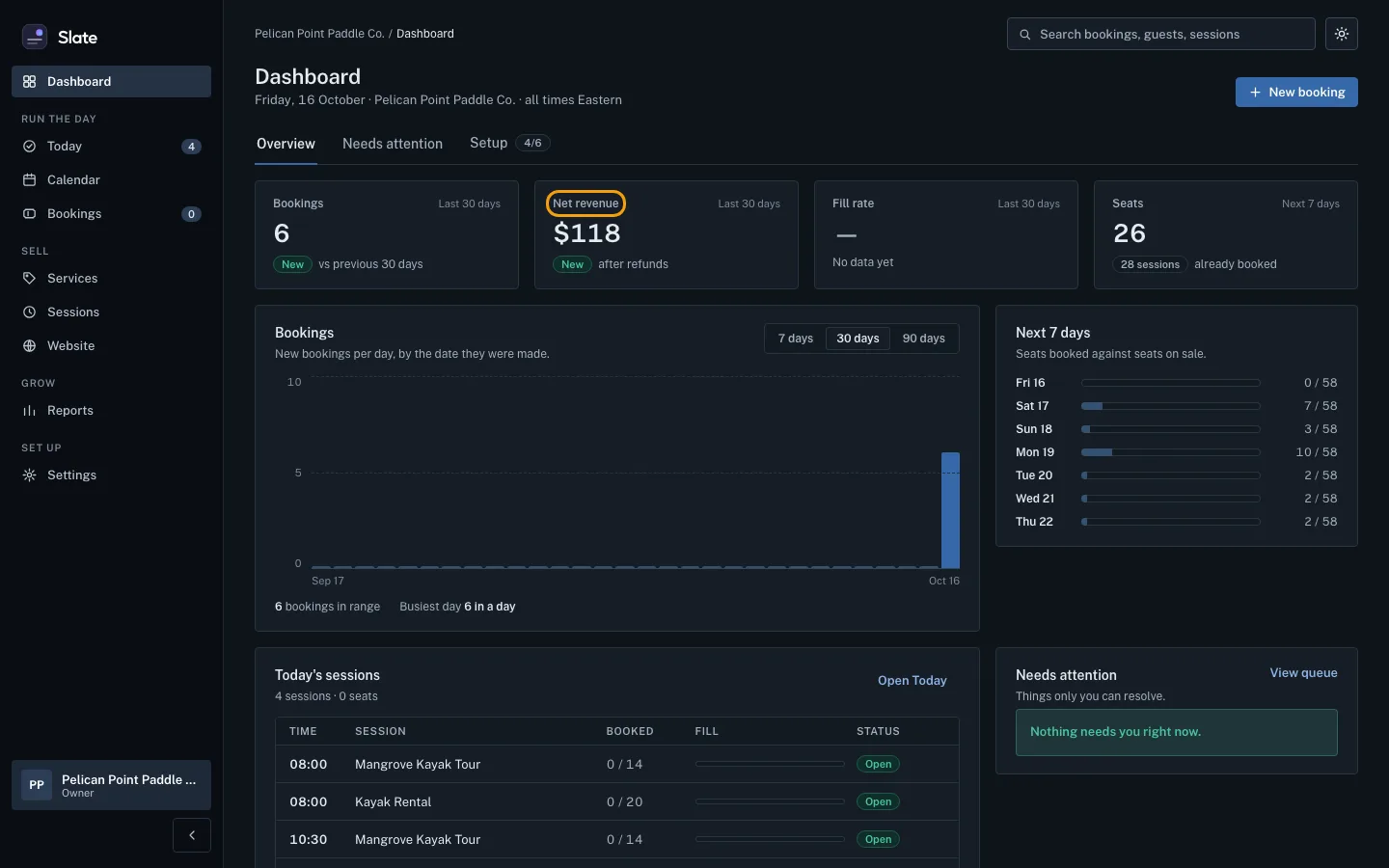Toggle the light/dark theme sun icon

(x=1342, y=34)
